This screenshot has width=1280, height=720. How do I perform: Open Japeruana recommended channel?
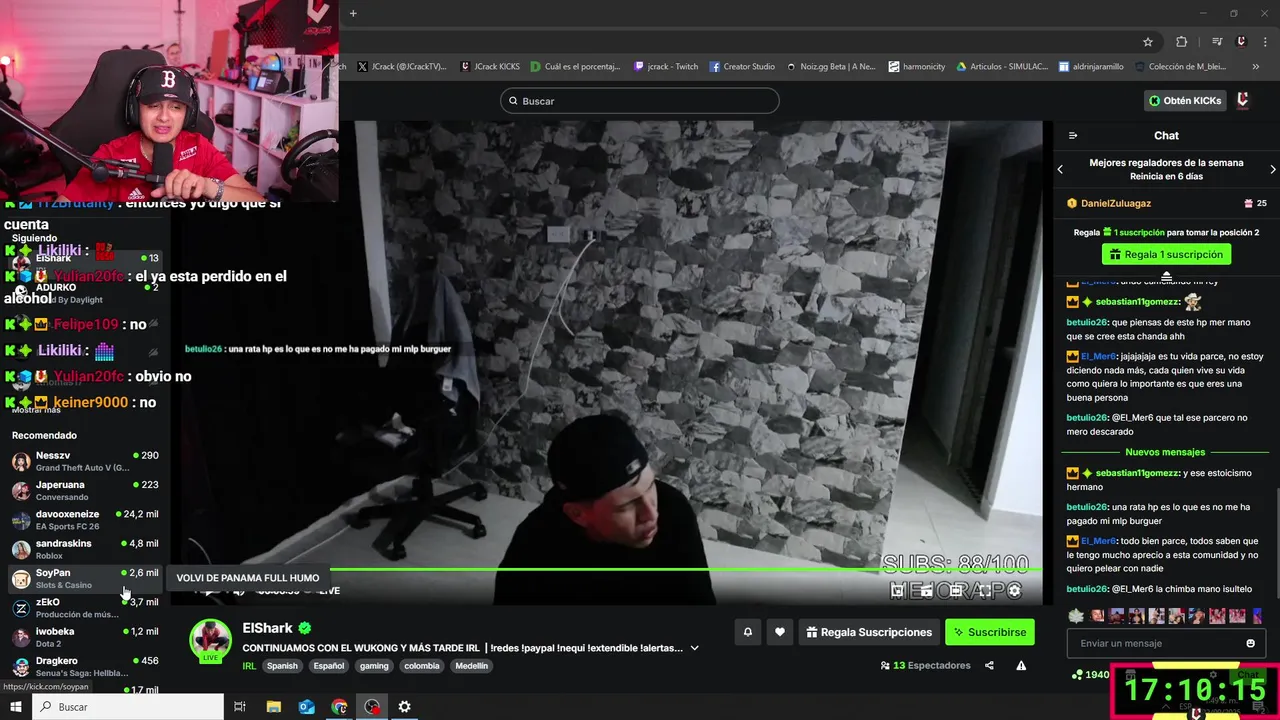pos(84,490)
